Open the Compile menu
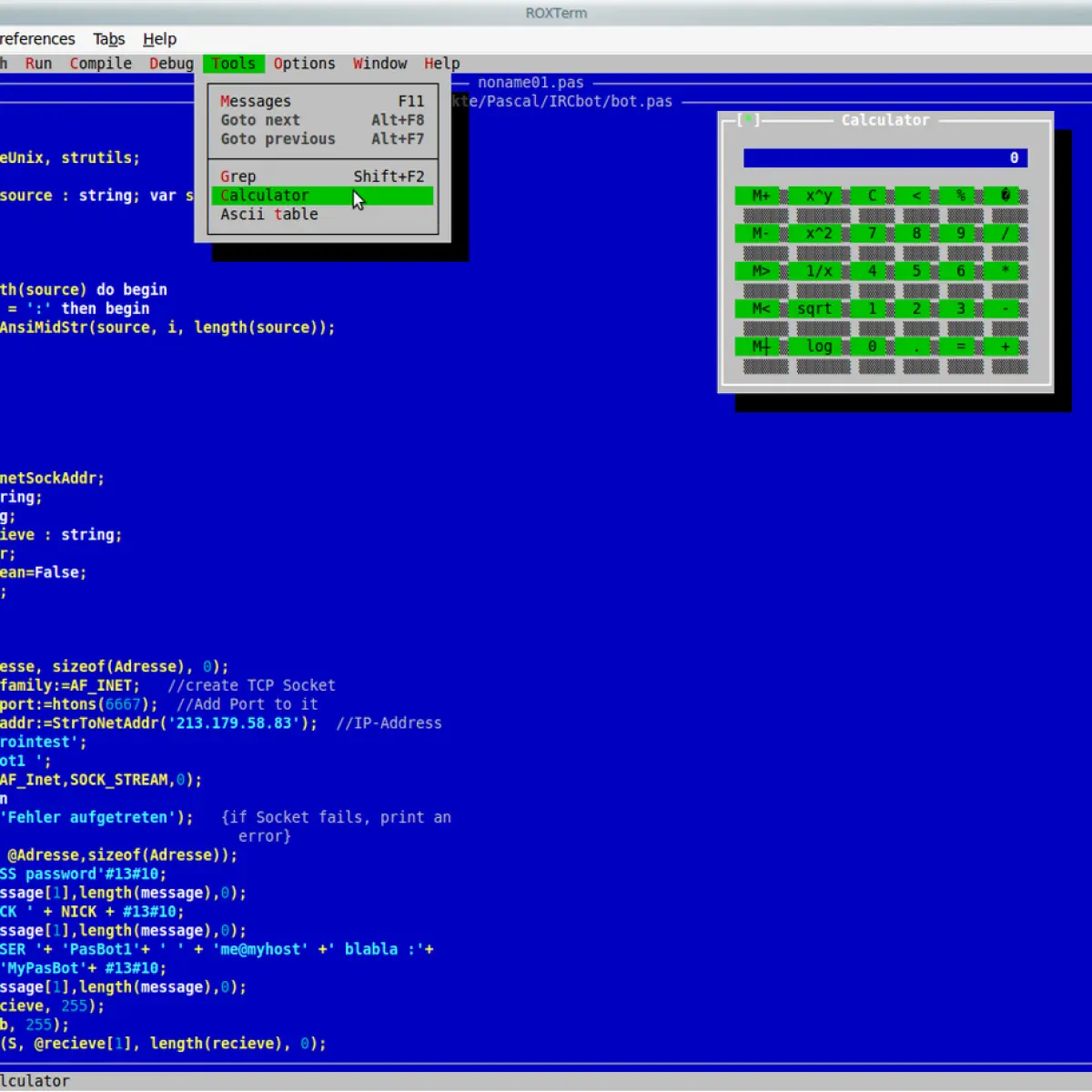Screen dimensions: 1092x1092 (101, 64)
